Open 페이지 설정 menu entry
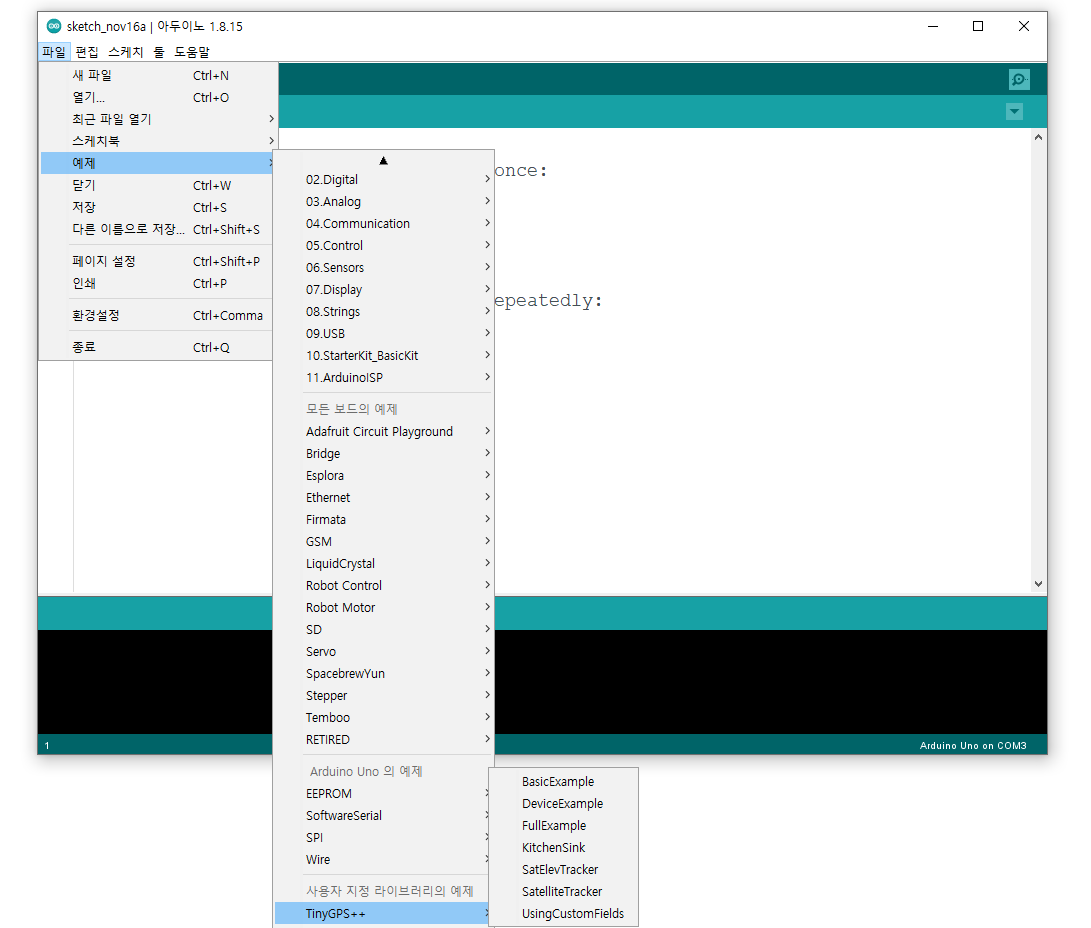This screenshot has height=928, width=1091. coord(159,262)
